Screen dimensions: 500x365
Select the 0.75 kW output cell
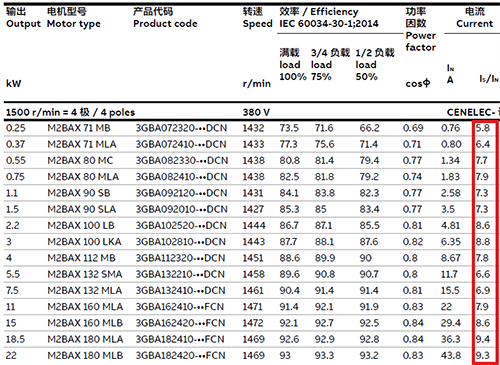coord(15,177)
